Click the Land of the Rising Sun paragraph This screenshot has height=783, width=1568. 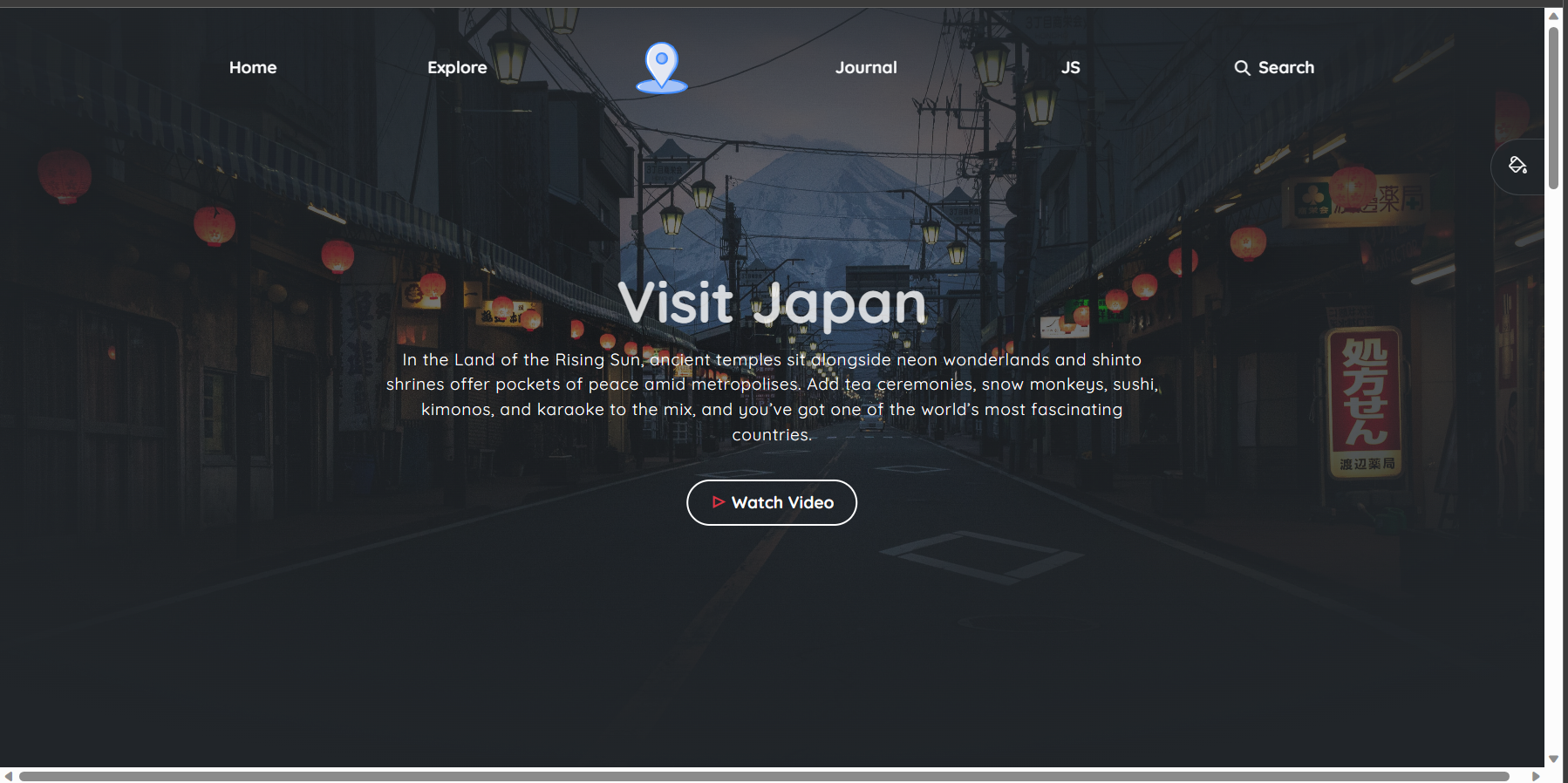[x=772, y=397]
